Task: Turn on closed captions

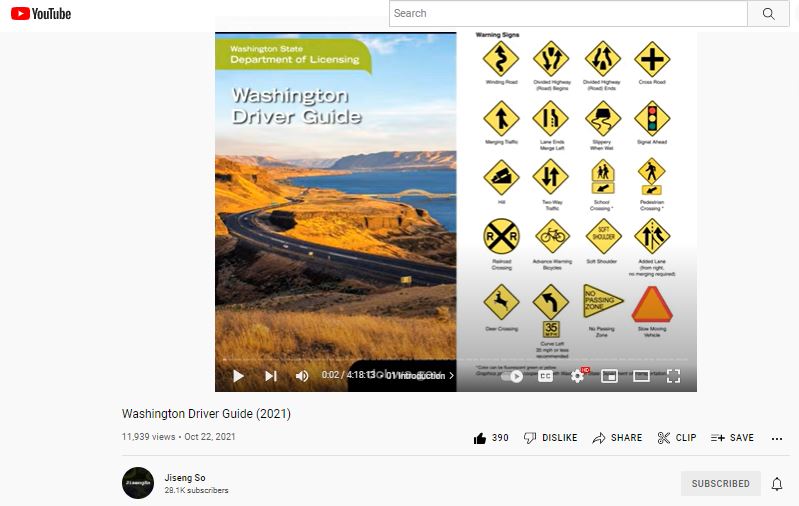Action: [x=545, y=377]
